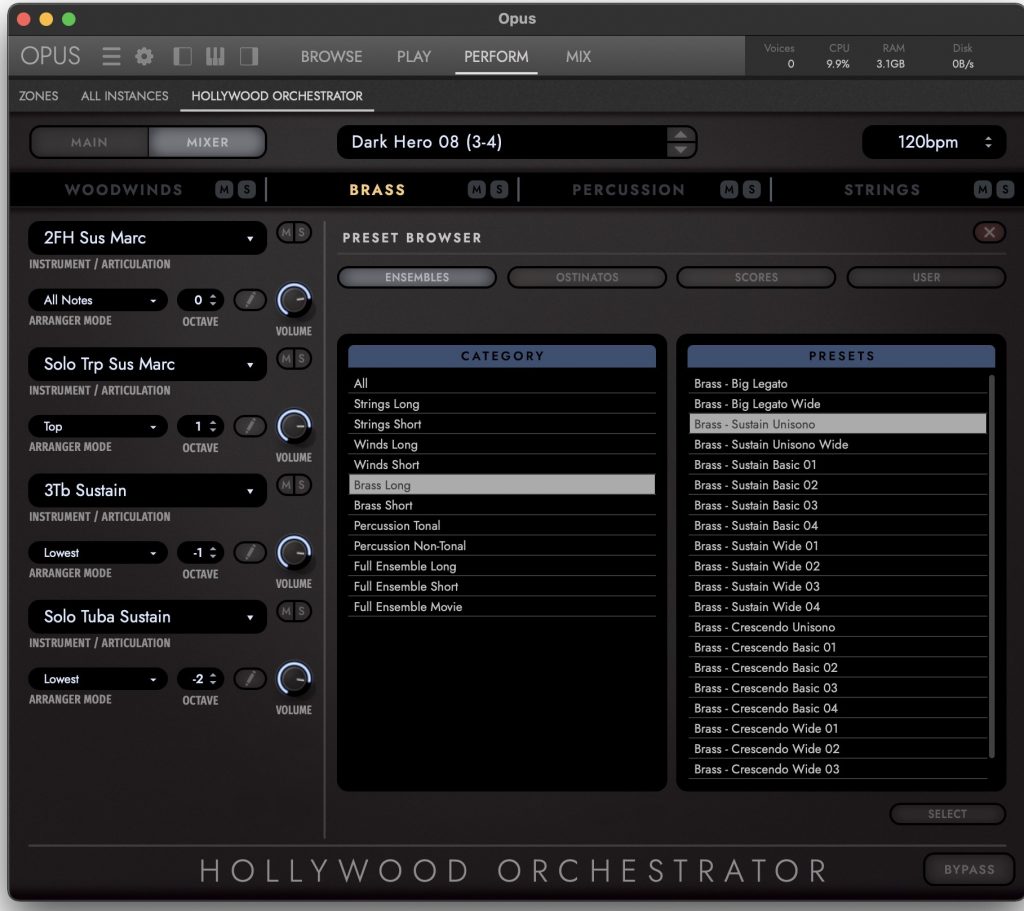The height and width of the screenshot is (911, 1024).
Task: Select the Percussion Non-Tonal category
Action: [502, 545]
